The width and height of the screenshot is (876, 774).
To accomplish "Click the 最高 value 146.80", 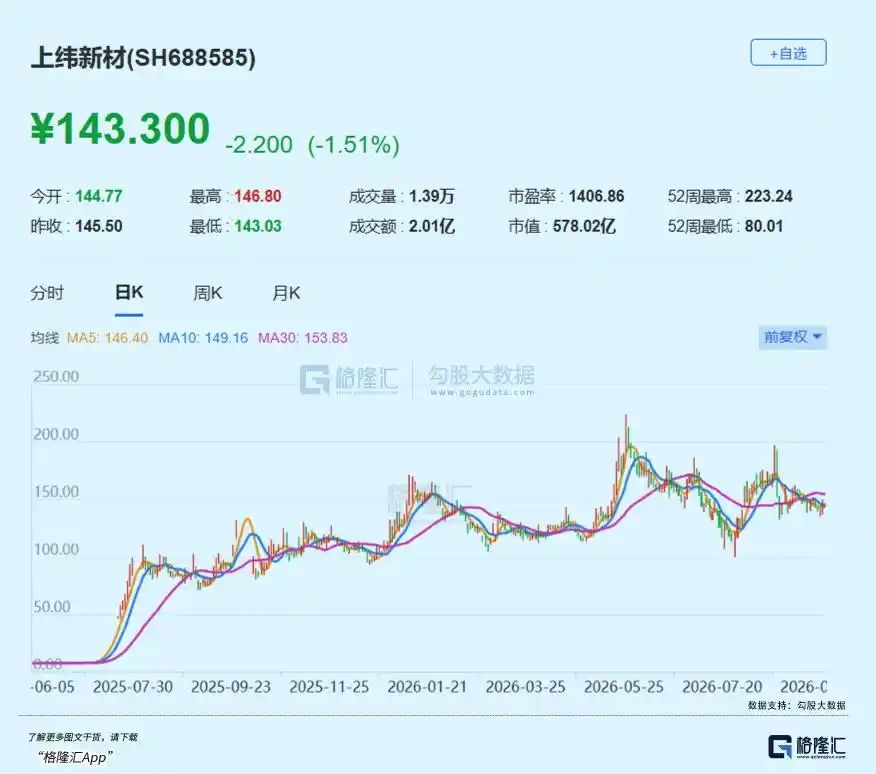I will pos(258,196).
